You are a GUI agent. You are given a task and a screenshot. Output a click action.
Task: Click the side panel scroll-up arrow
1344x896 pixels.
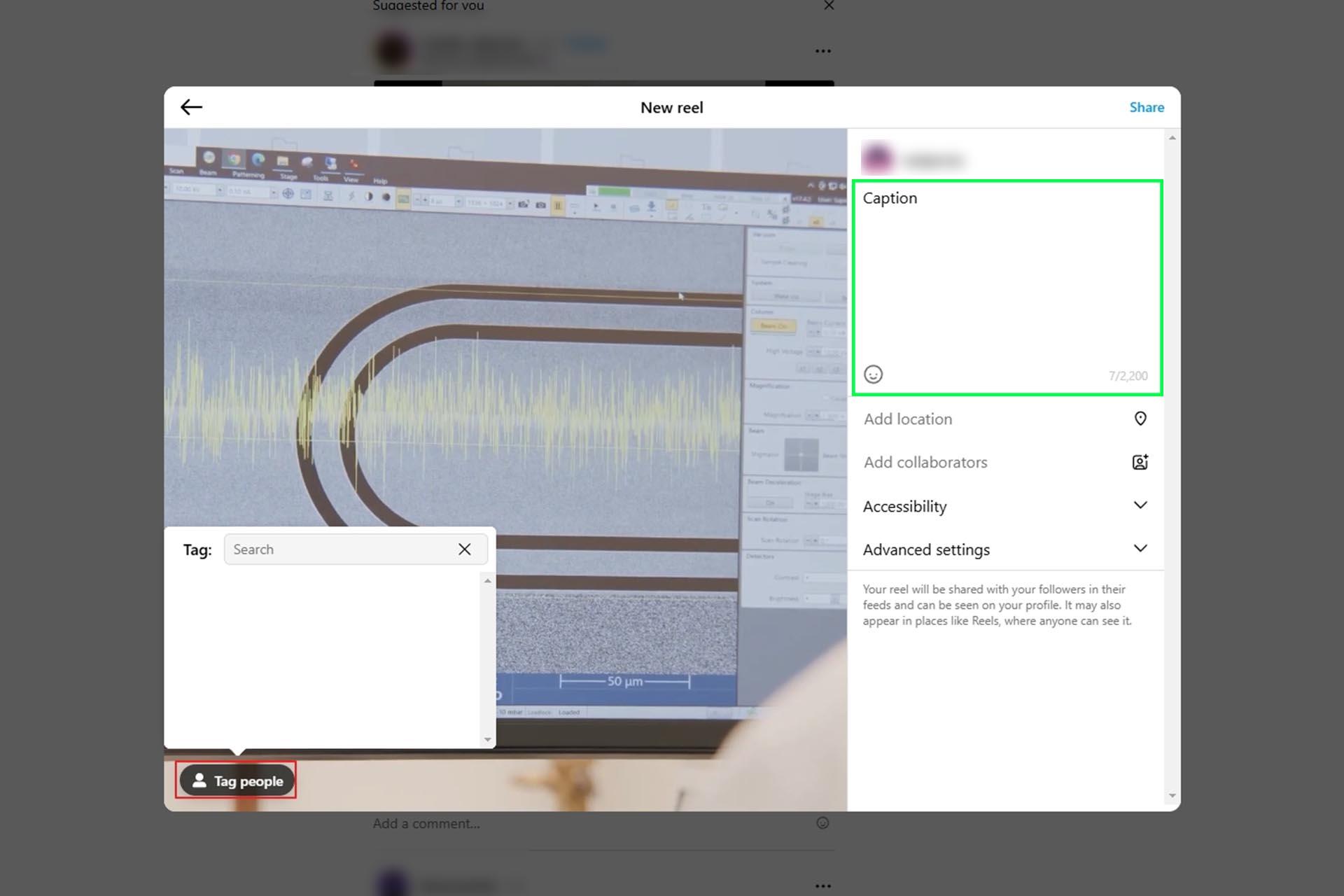tap(1172, 138)
